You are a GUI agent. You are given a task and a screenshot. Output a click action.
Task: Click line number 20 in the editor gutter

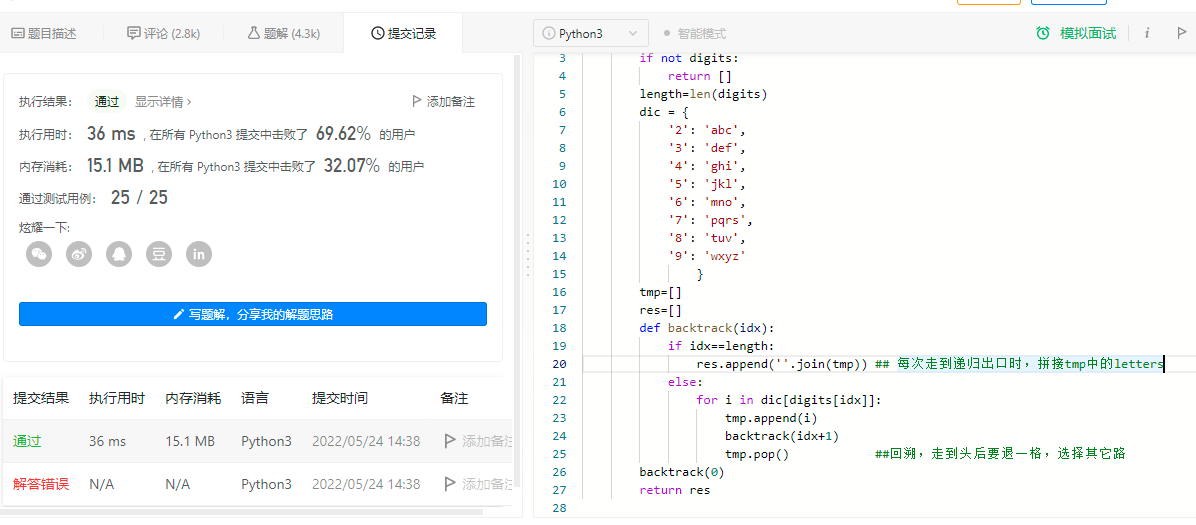[x=560, y=364]
